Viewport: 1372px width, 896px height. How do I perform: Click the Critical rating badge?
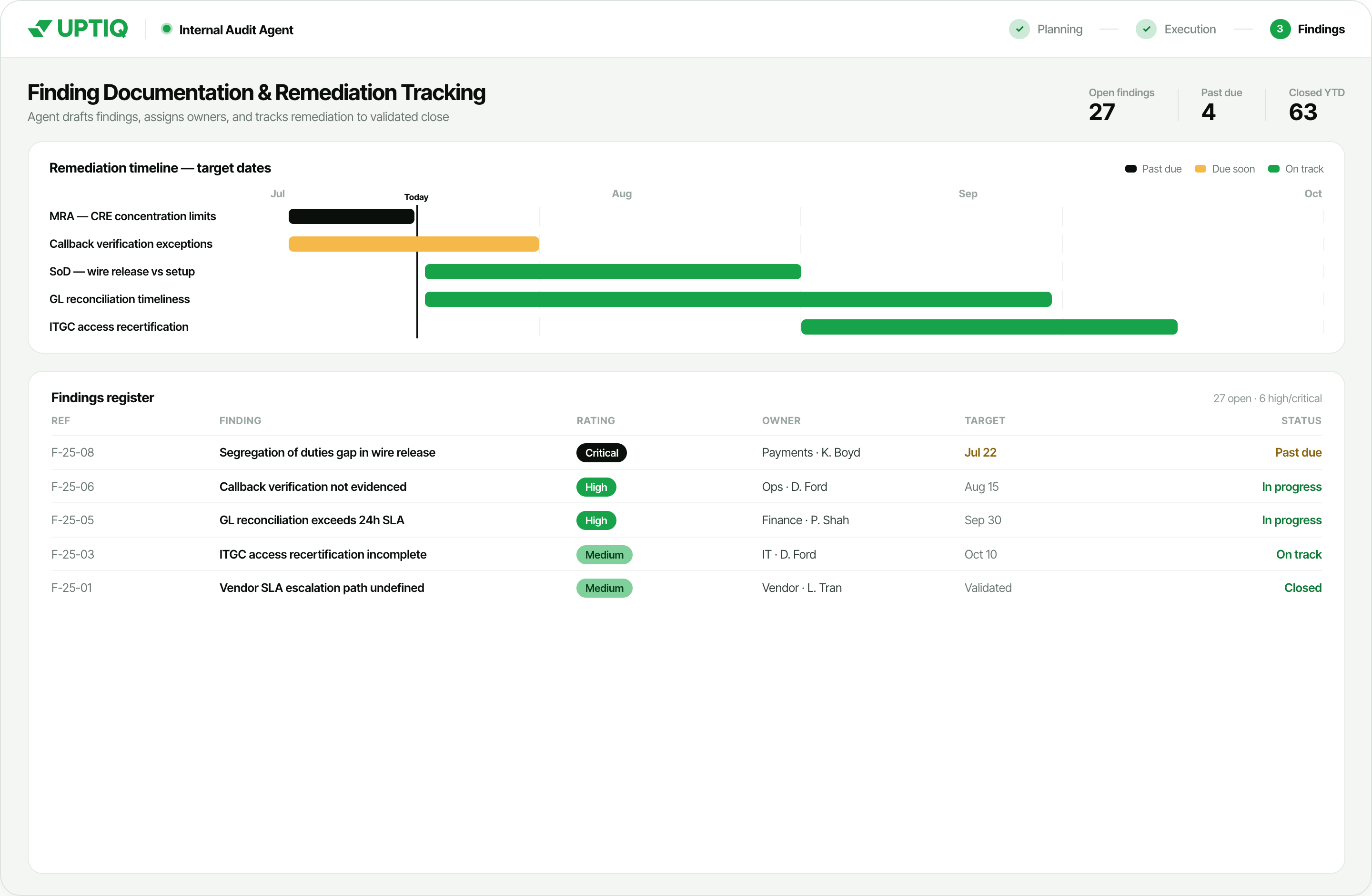(x=601, y=453)
